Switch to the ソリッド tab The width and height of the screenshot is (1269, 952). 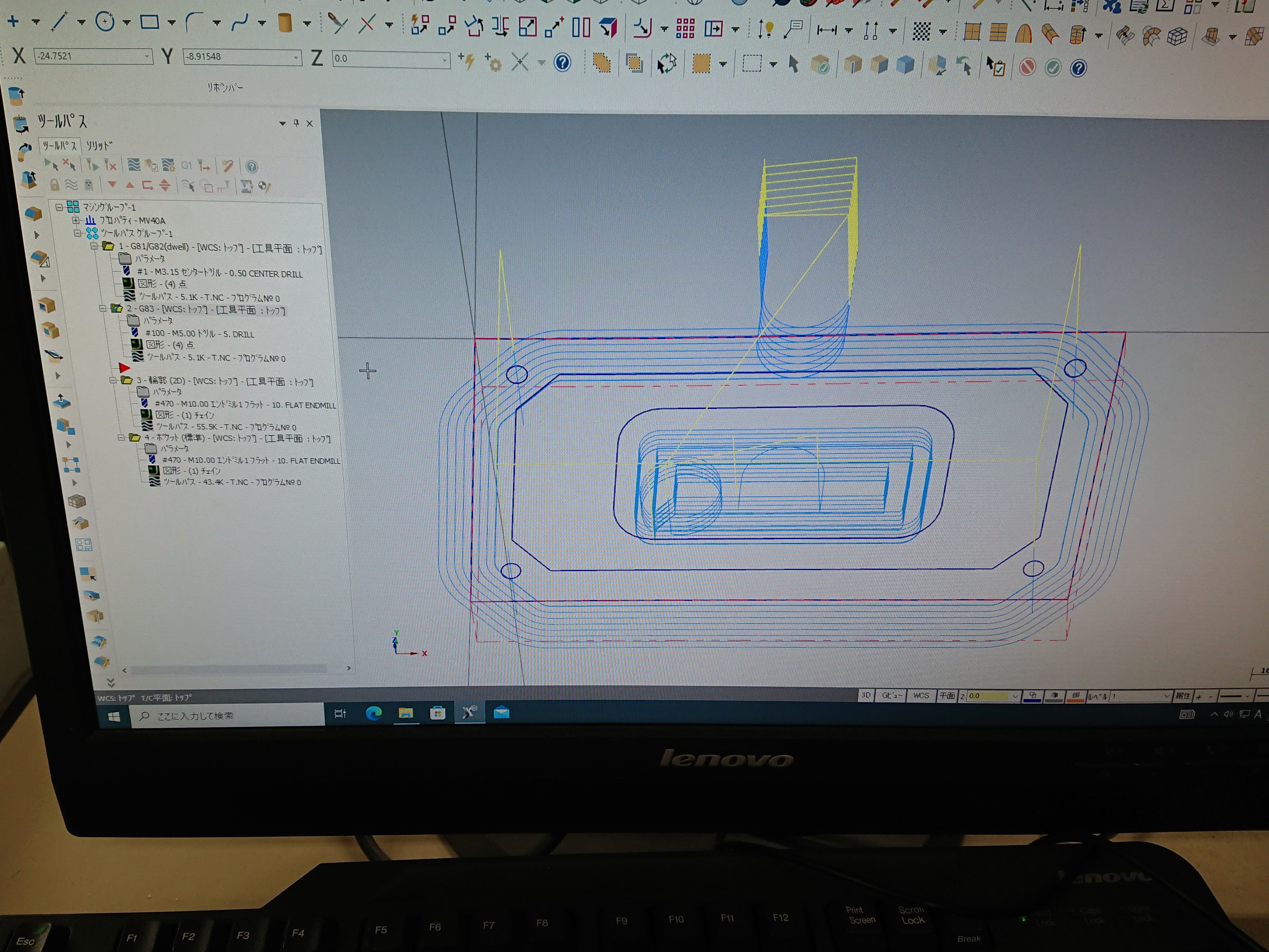pos(99,146)
